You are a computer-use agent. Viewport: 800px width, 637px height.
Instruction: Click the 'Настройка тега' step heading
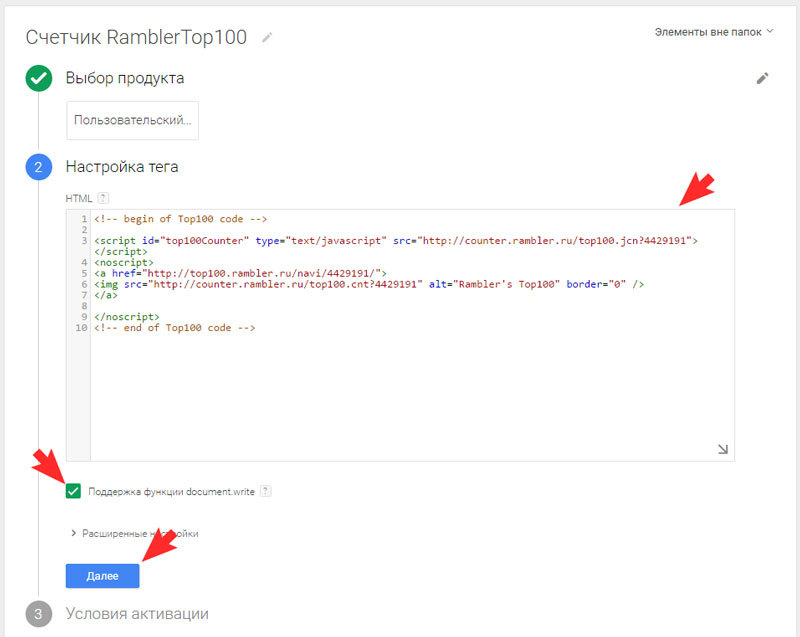[122, 167]
